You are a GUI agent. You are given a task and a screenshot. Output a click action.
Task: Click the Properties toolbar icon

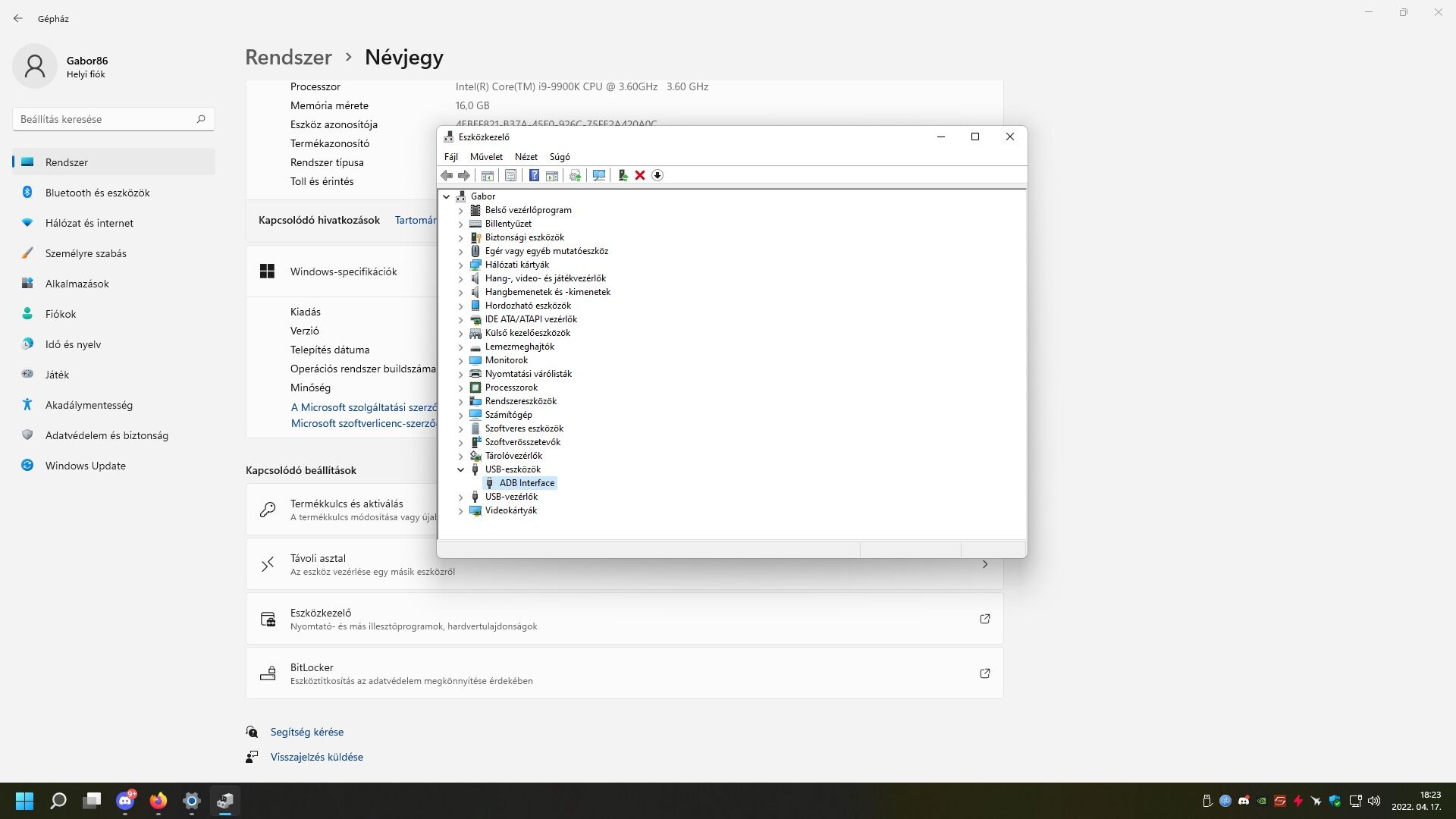click(x=511, y=175)
